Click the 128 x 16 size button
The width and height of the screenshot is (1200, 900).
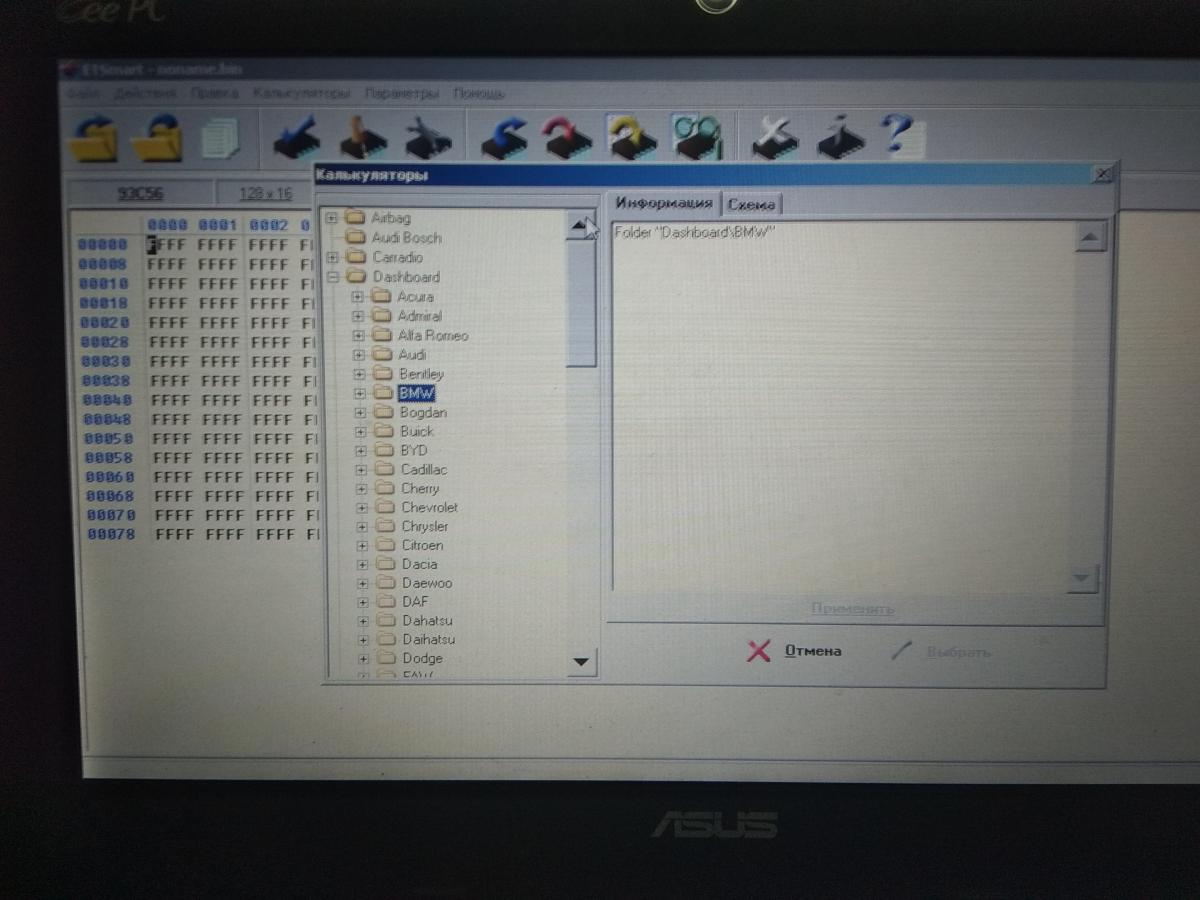pos(265,193)
